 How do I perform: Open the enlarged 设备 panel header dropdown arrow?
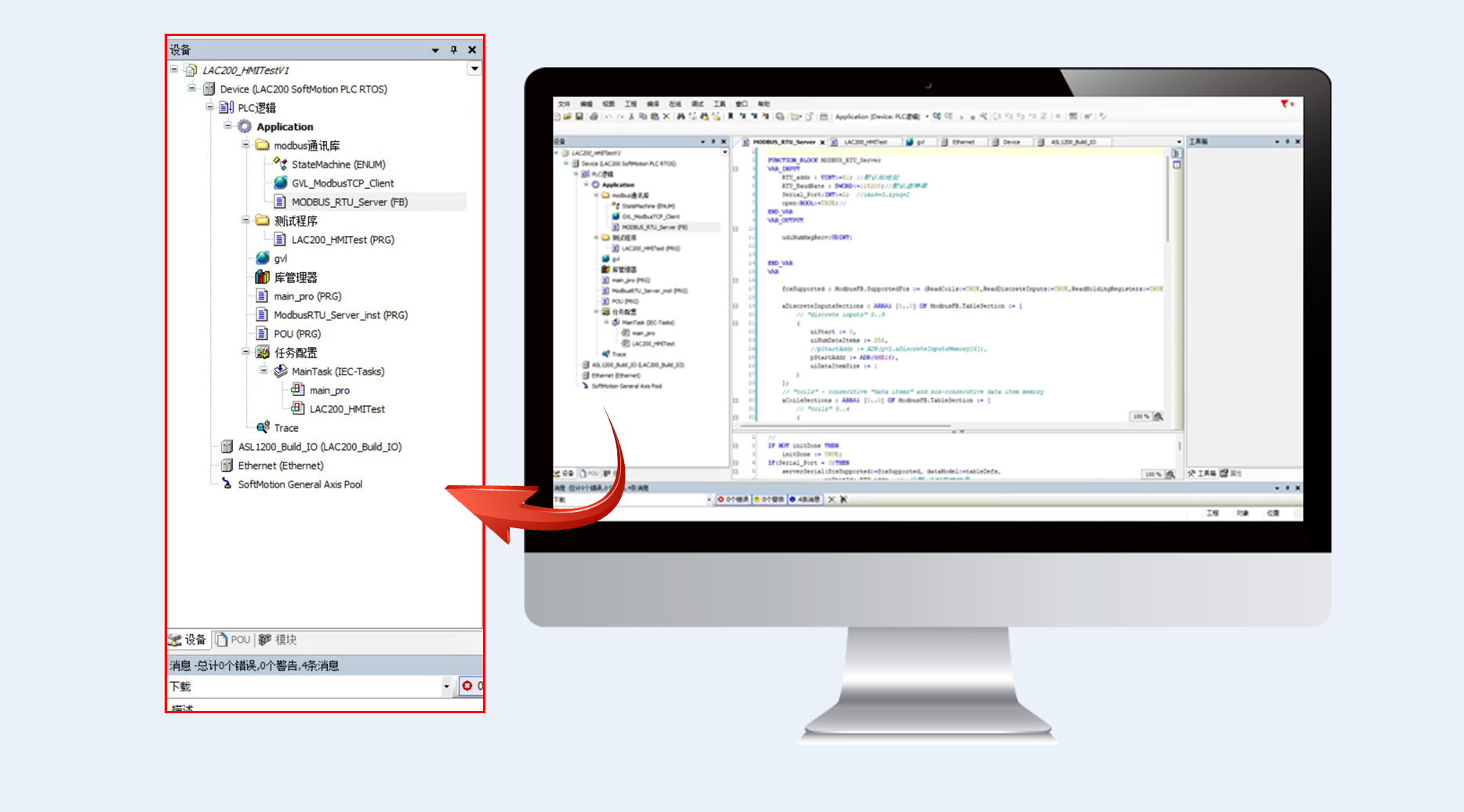point(435,50)
